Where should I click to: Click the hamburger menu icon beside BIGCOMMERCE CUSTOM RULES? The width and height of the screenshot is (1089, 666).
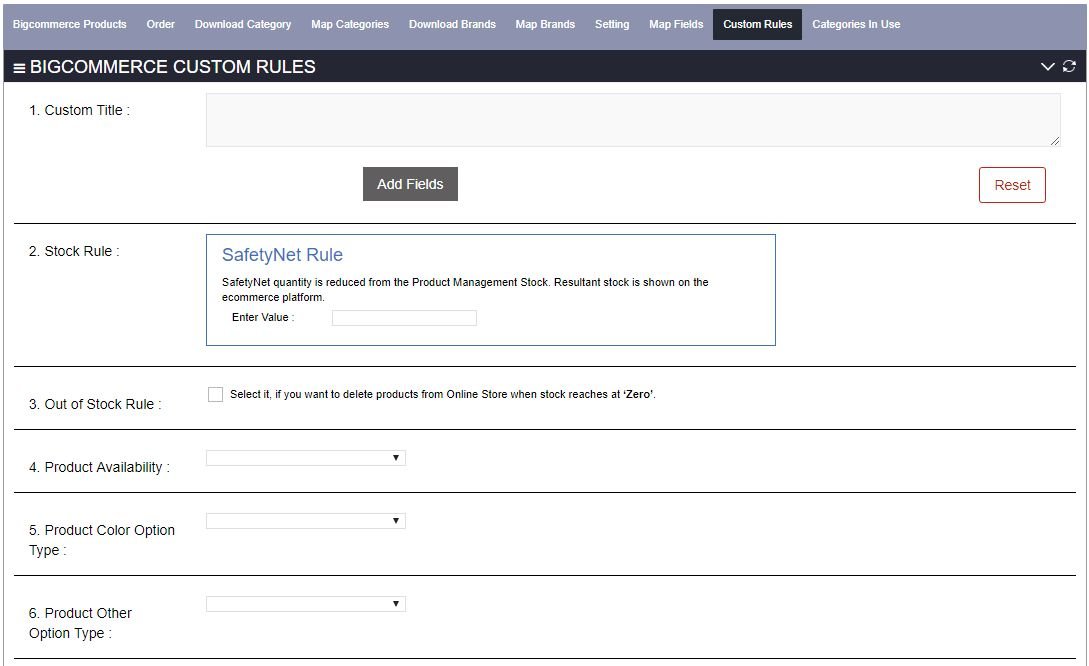tap(19, 67)
